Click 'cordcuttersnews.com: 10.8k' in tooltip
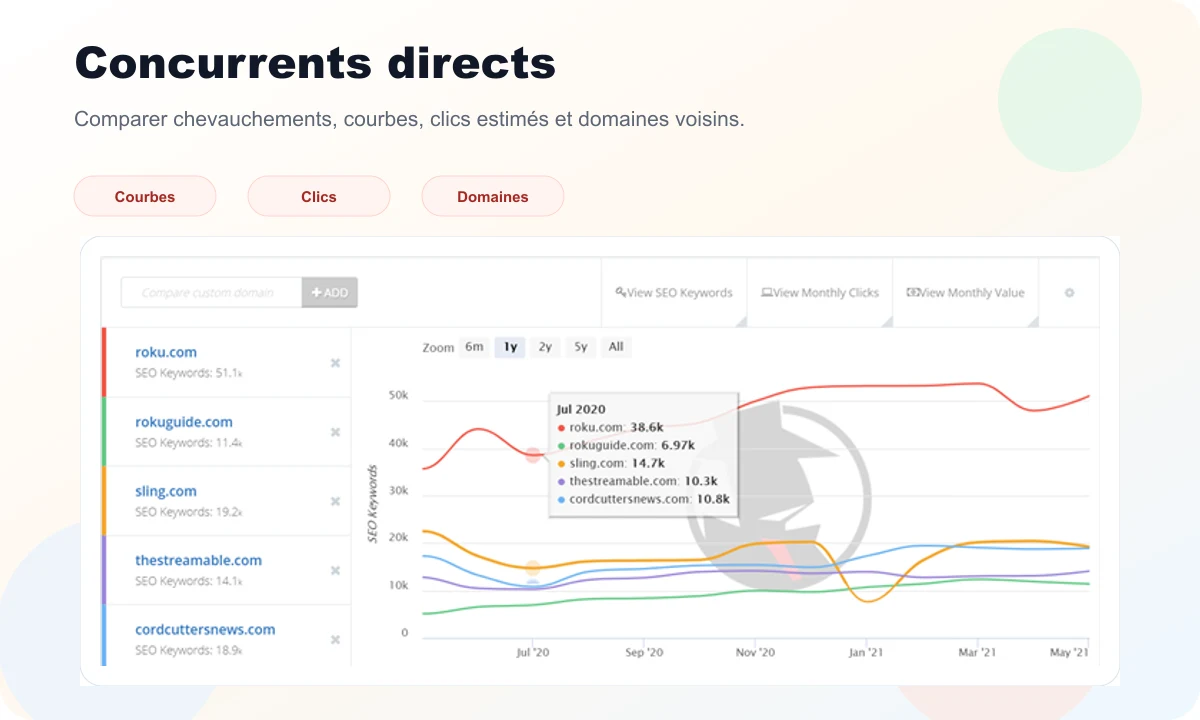The width and height of the screenshot is (1200, 720). [644, 499]
